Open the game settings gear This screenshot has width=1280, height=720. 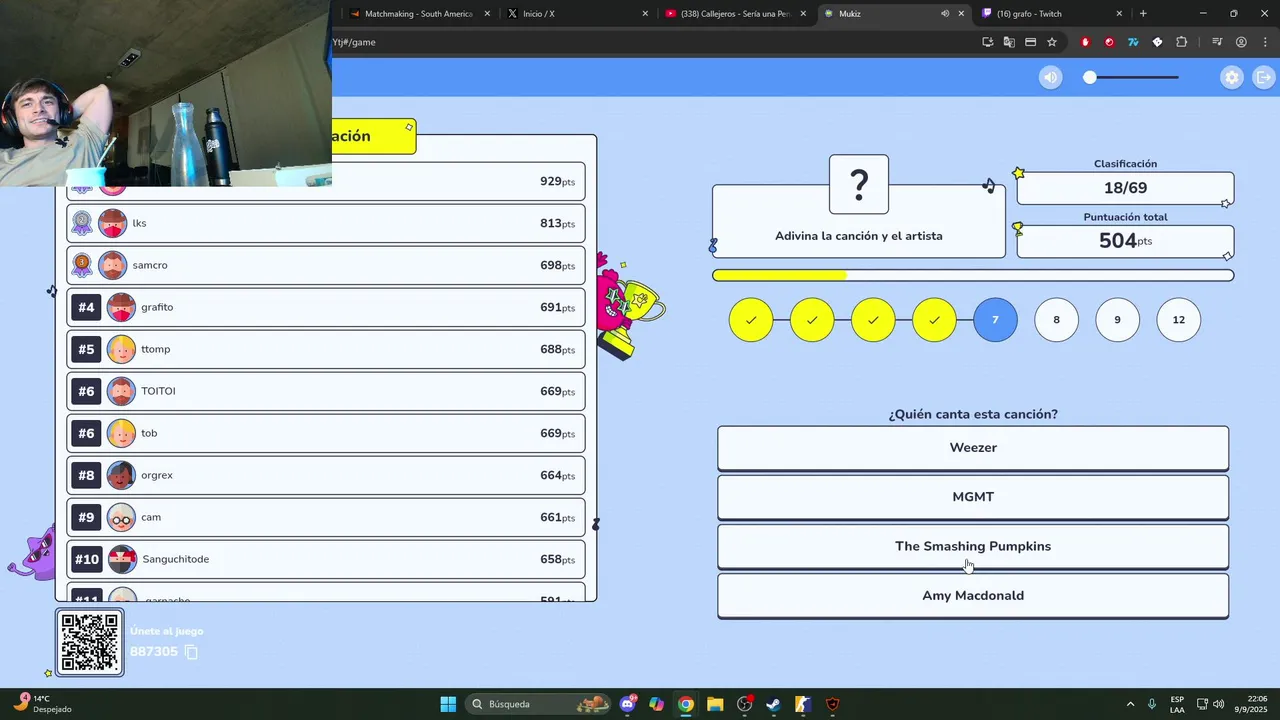coord(1232,77)
